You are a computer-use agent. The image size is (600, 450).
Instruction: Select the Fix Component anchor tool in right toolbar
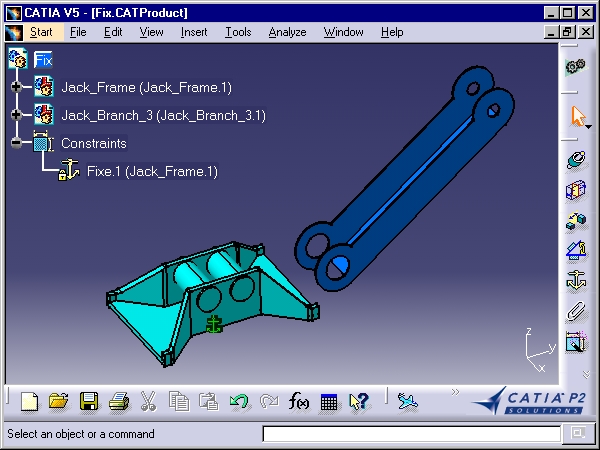click(x=576, y=280)
